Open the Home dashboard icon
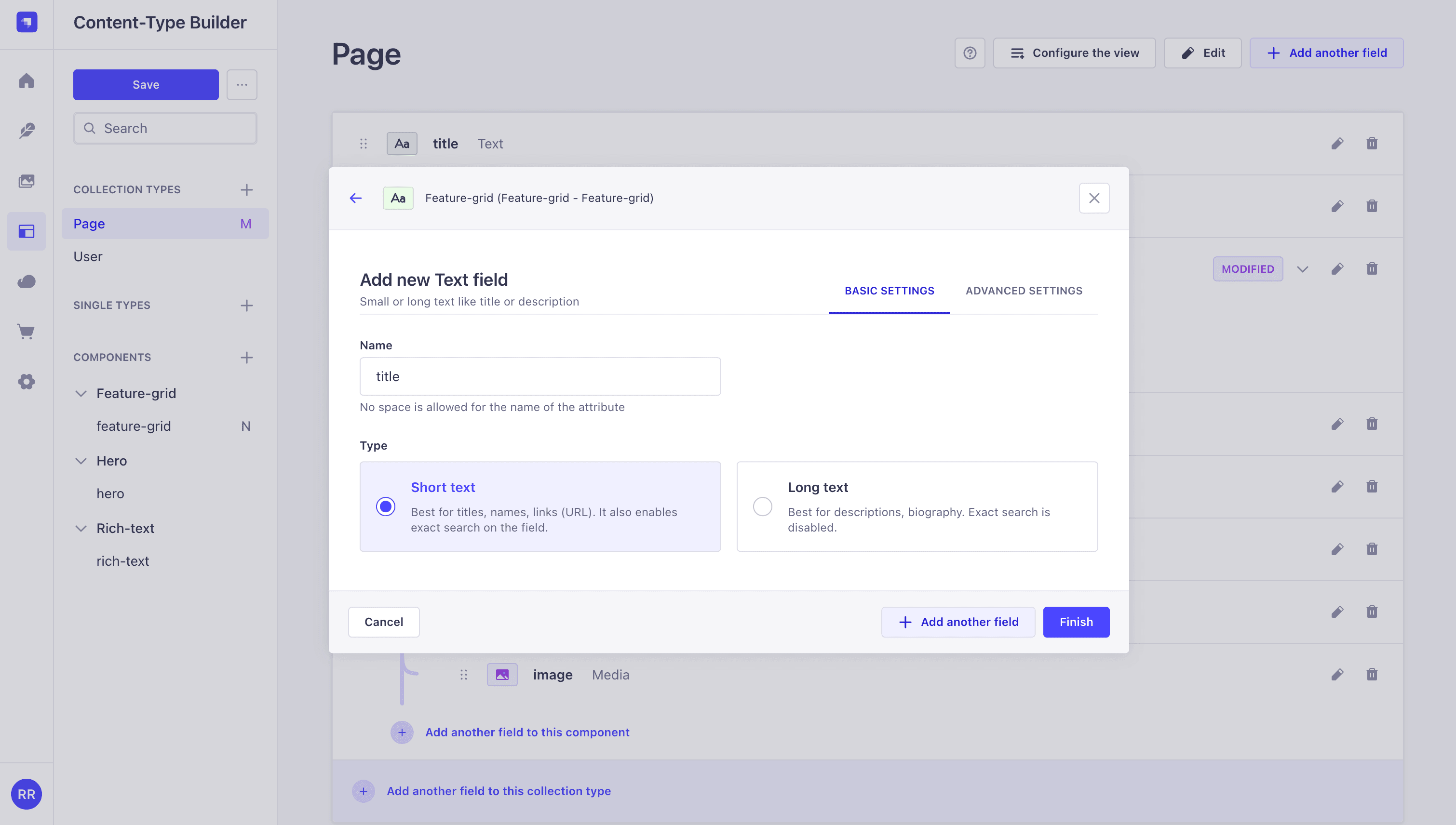This screenshot has height=825, width=1456. [27, 81]
